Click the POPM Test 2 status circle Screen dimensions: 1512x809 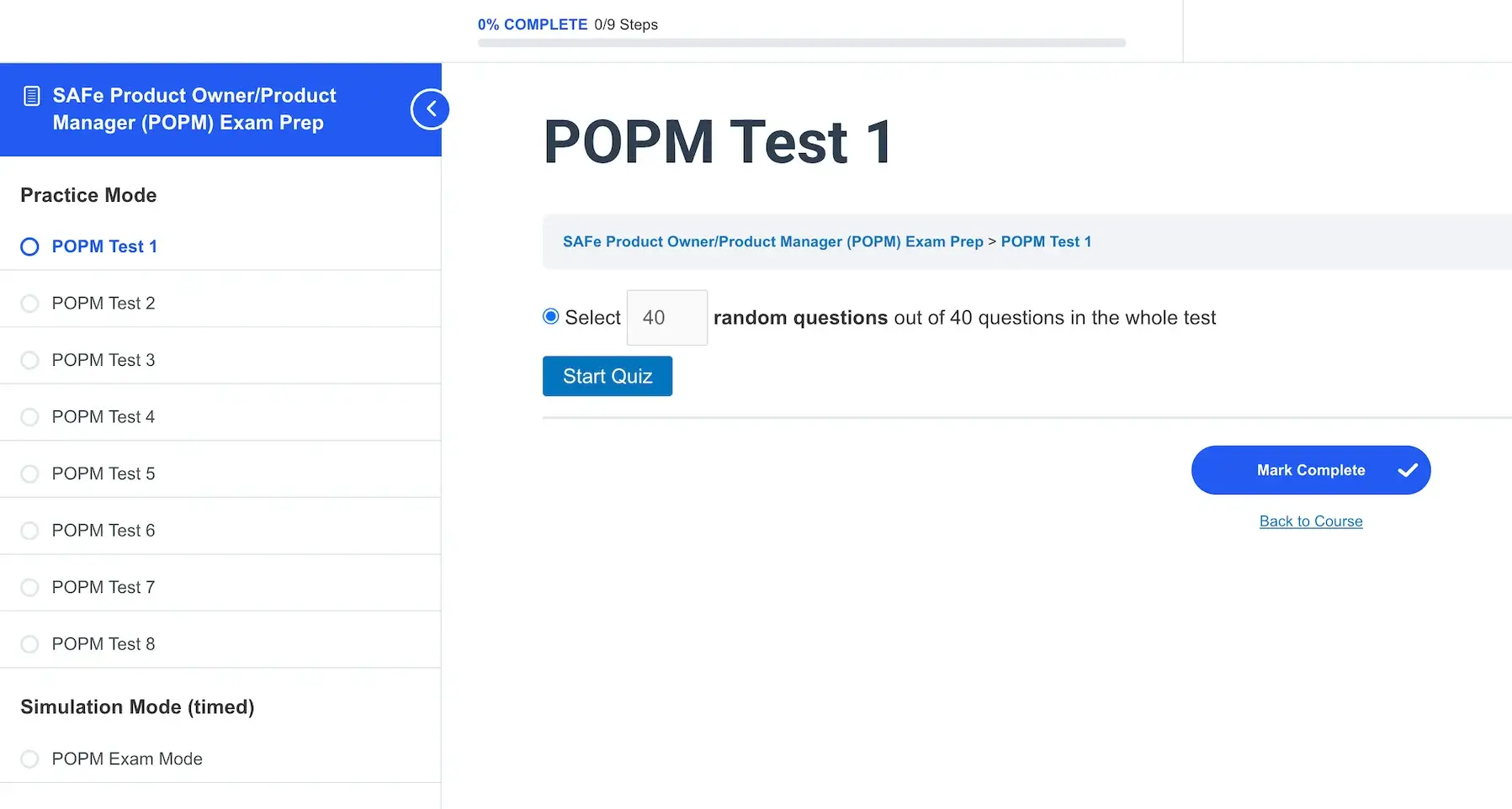click(29, 304)
